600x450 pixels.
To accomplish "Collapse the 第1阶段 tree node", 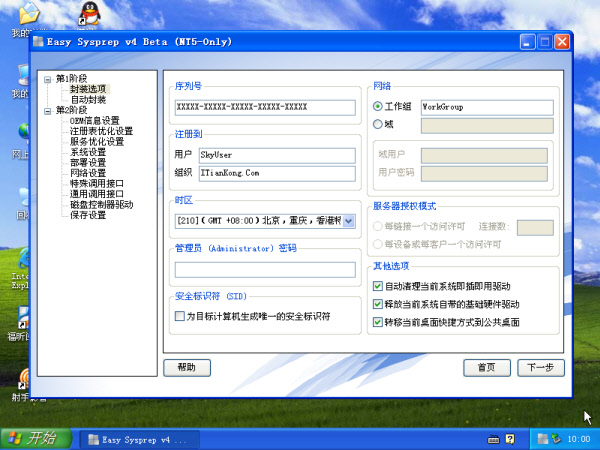I will 47,80.
